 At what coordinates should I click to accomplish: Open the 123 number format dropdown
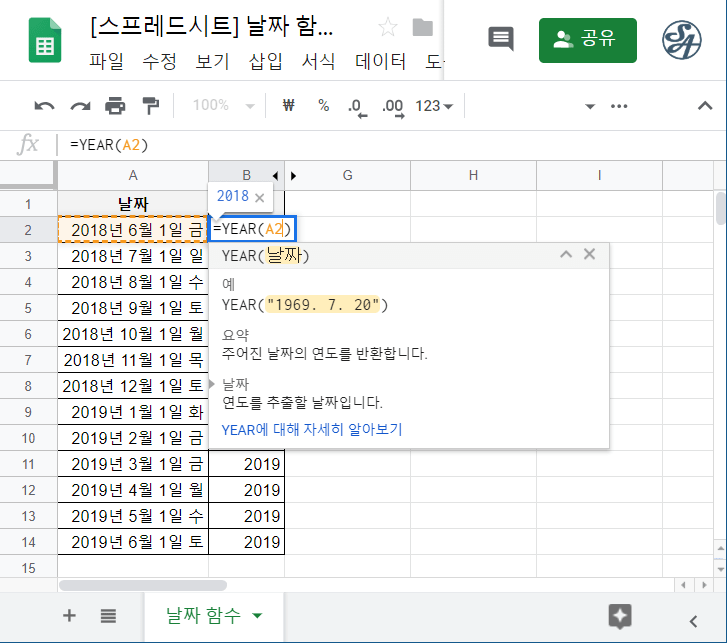pyautogui.click(x=434, y=106)
